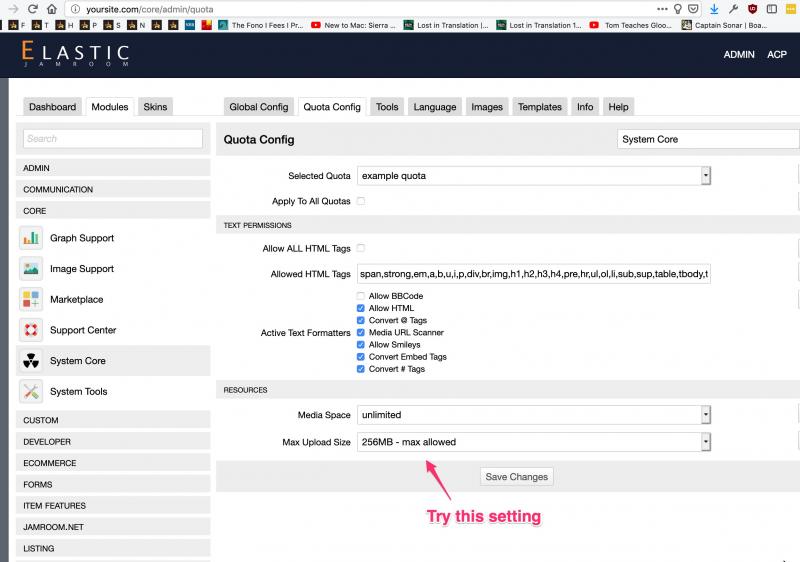This screenshot has width=800, height=562.
Task: Reload the page with the refresh icon
Action: 33,8
